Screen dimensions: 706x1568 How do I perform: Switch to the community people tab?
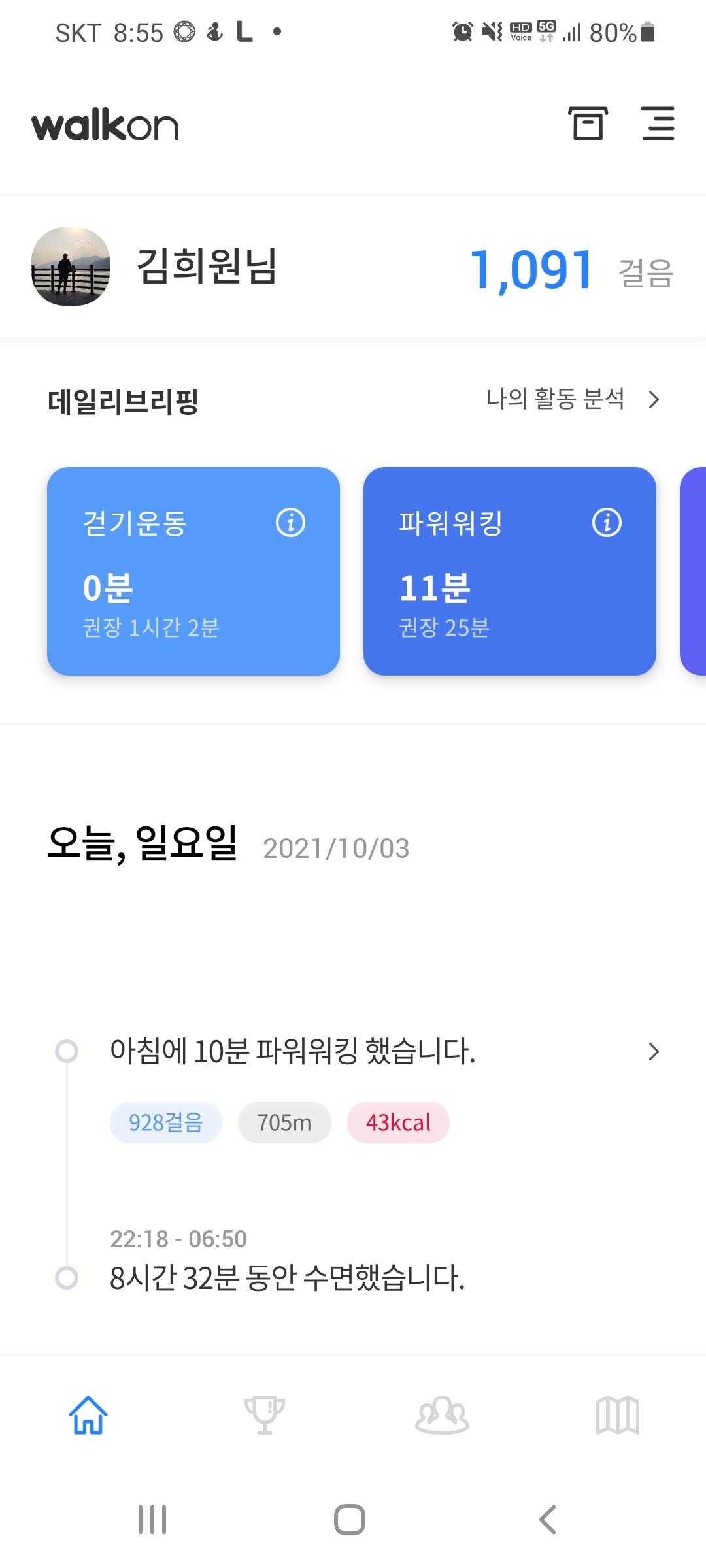(442, 1415)
